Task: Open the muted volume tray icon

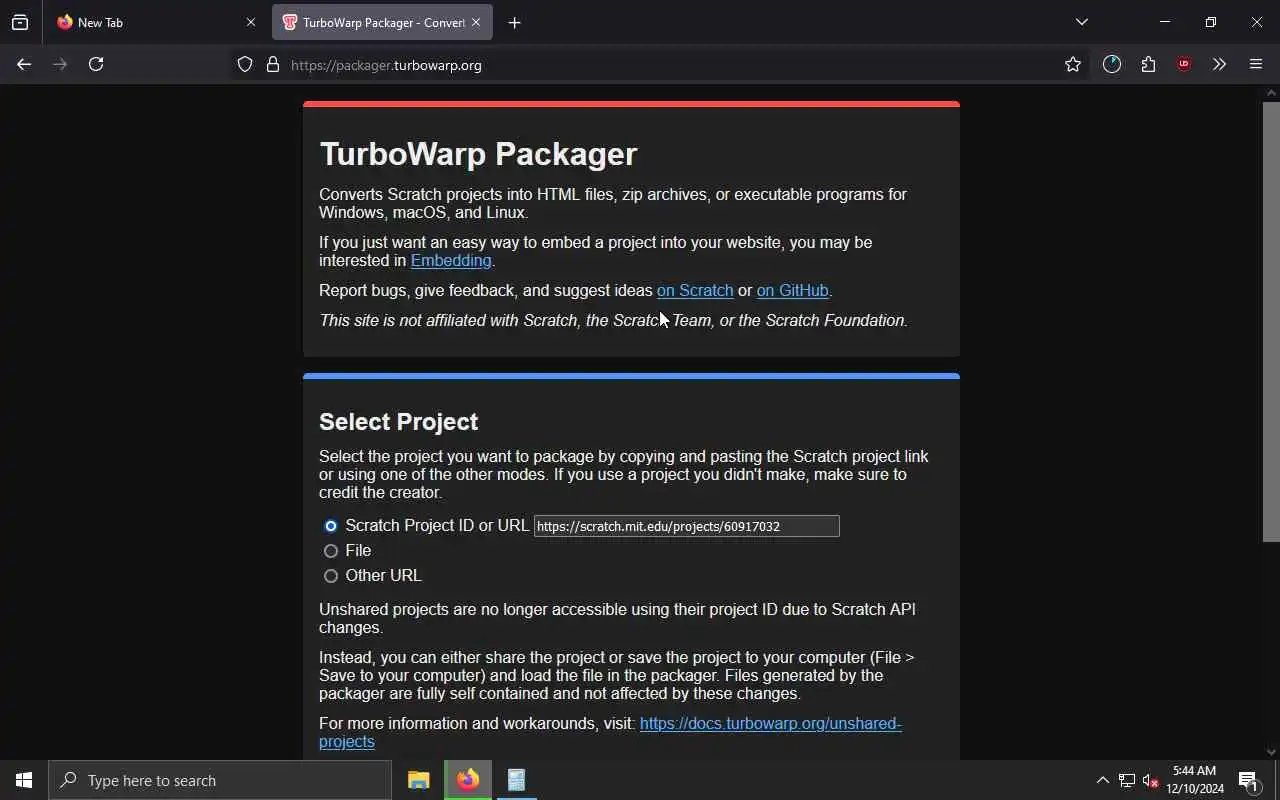Action: pyautogui.click(x=1151, y=780)
